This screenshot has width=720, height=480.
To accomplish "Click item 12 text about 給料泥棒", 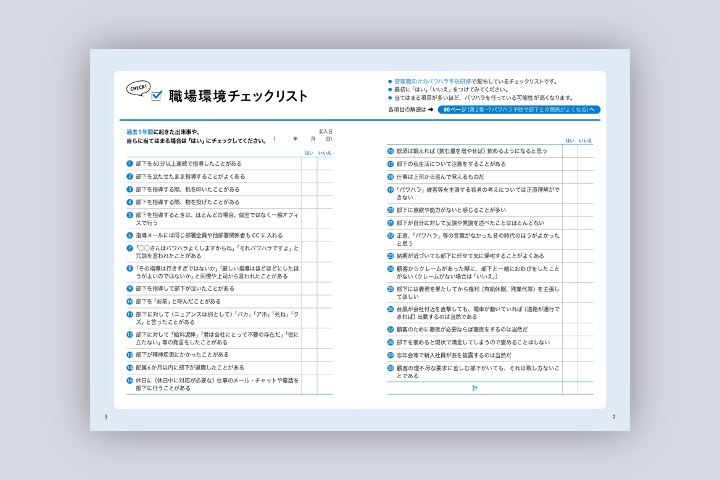I will 217,339.
